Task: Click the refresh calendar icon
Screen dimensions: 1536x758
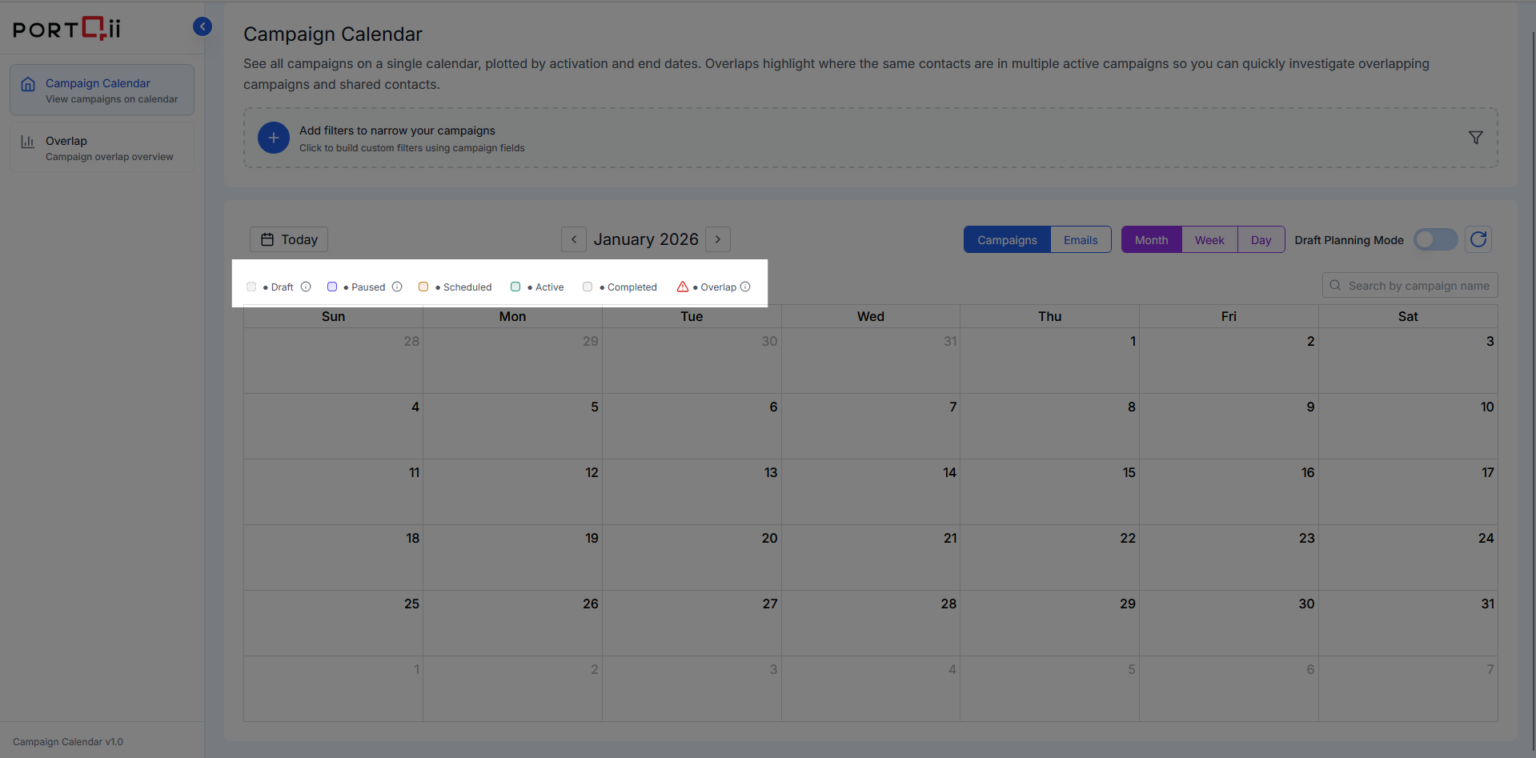Action: (x=1478, y=240)
